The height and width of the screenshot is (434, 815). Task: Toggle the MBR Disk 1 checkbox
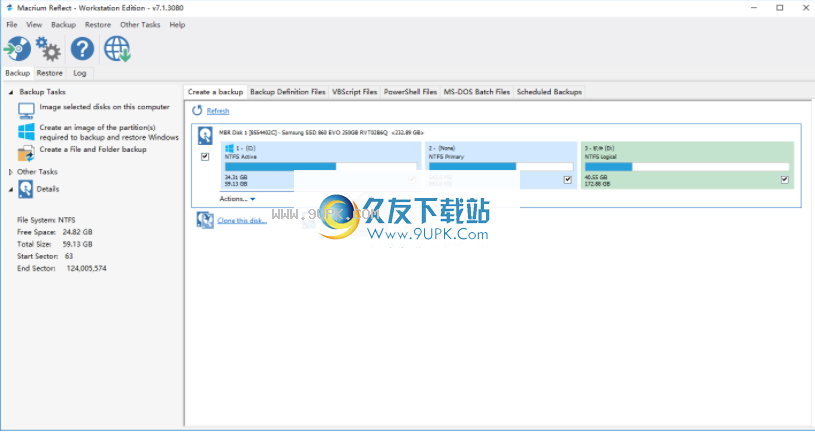pyautogui.click(x=205, y=156)
